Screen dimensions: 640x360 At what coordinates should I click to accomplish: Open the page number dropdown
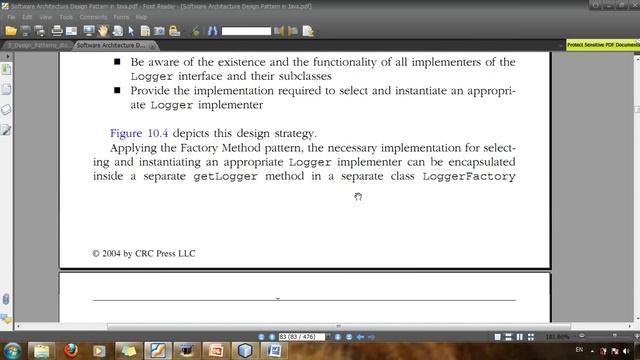pos(328,337)
